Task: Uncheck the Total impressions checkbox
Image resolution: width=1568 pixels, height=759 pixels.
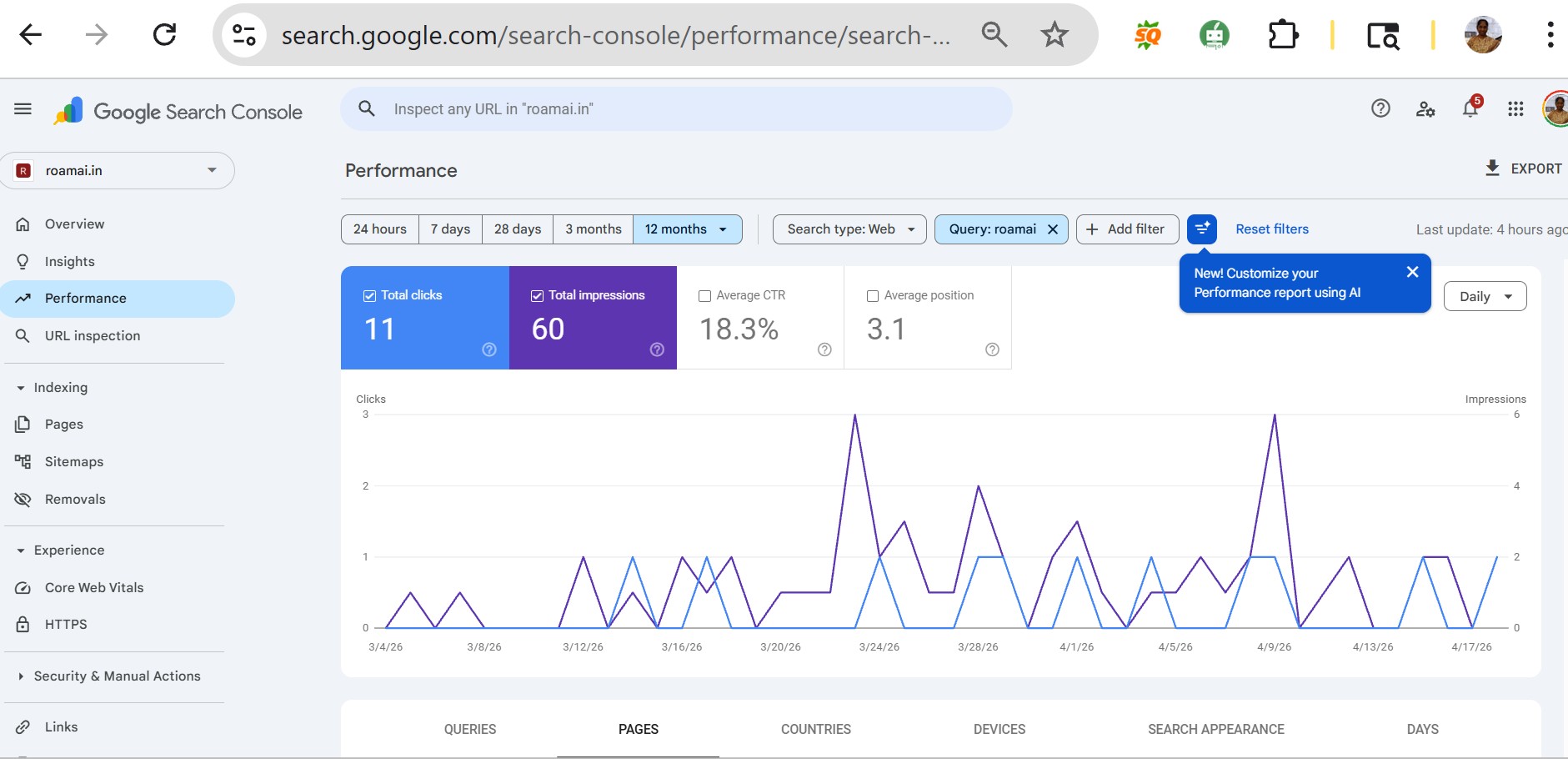Action: (x=537, y=295)
